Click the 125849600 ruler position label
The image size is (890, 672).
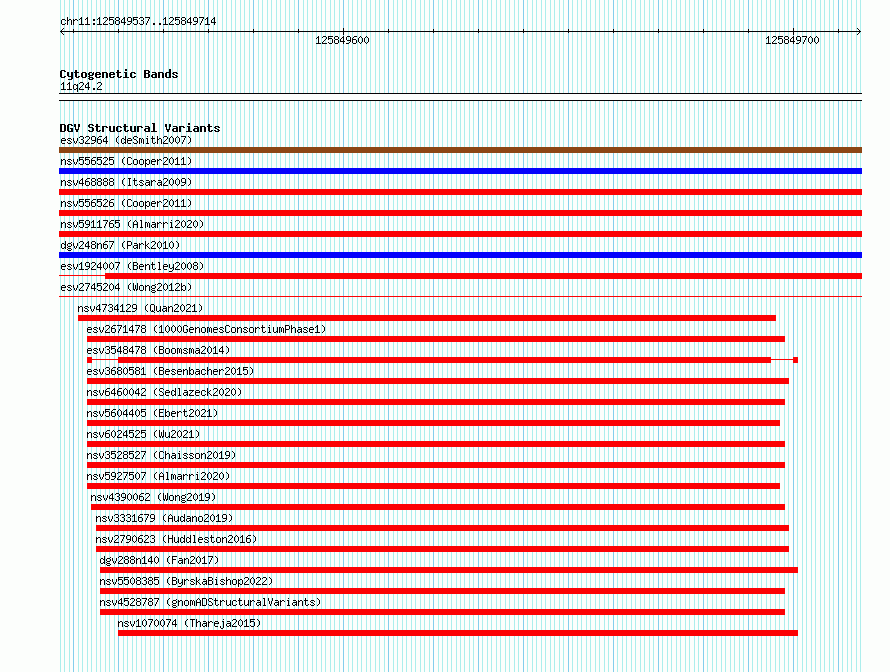click(x=342, y=40)
